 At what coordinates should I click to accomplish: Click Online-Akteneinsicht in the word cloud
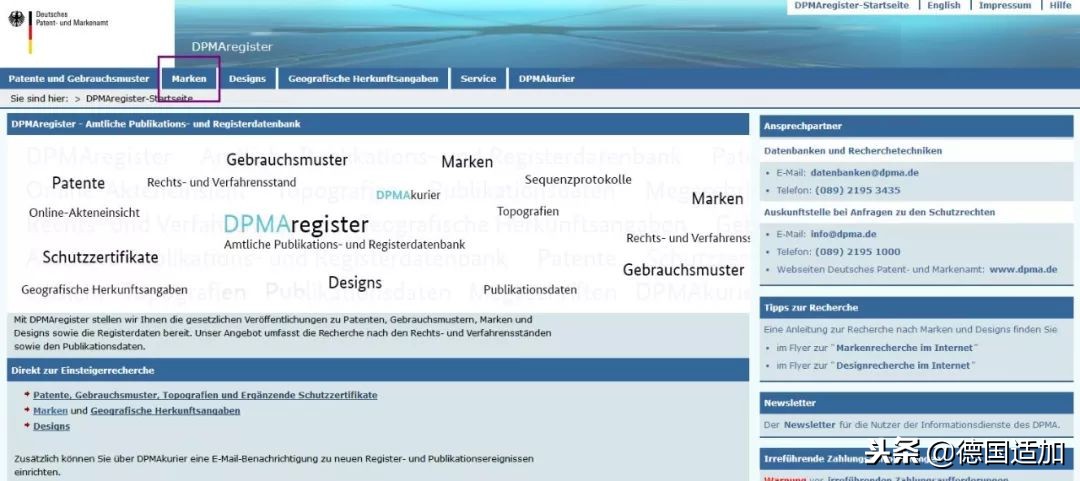click(x=84, y=213)
